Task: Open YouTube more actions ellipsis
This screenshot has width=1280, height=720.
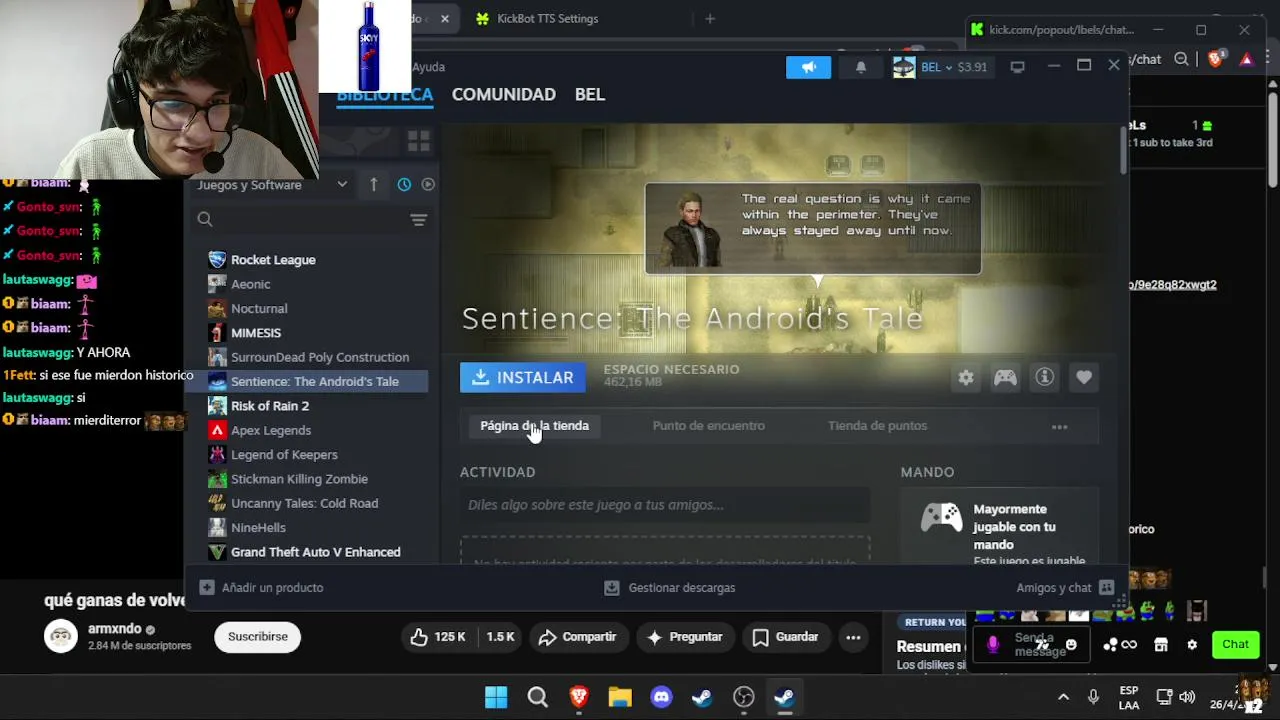Action: pyautogui.click(x=853, y=637)
